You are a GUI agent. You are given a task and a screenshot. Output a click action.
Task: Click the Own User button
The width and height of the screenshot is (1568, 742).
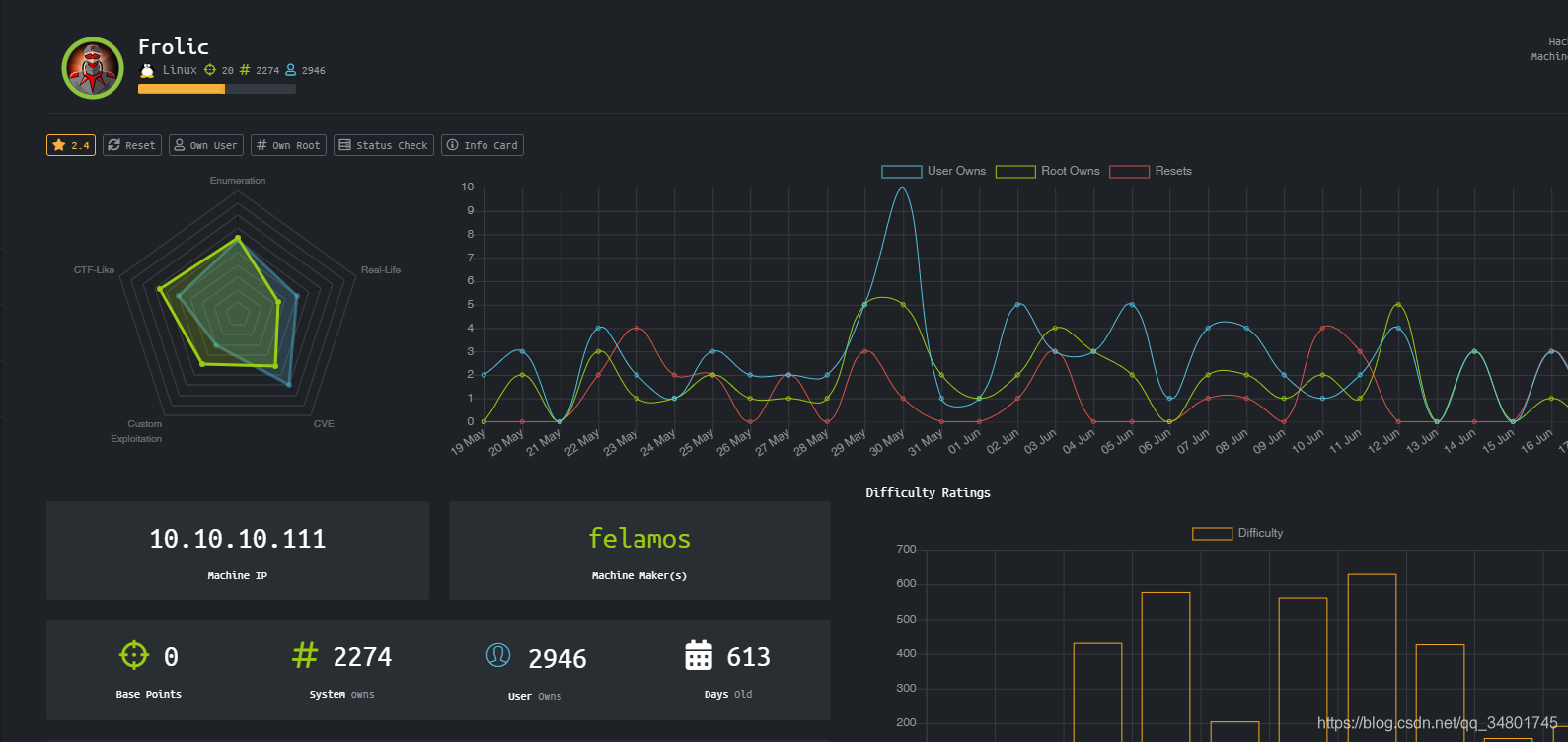coord(206,145)
